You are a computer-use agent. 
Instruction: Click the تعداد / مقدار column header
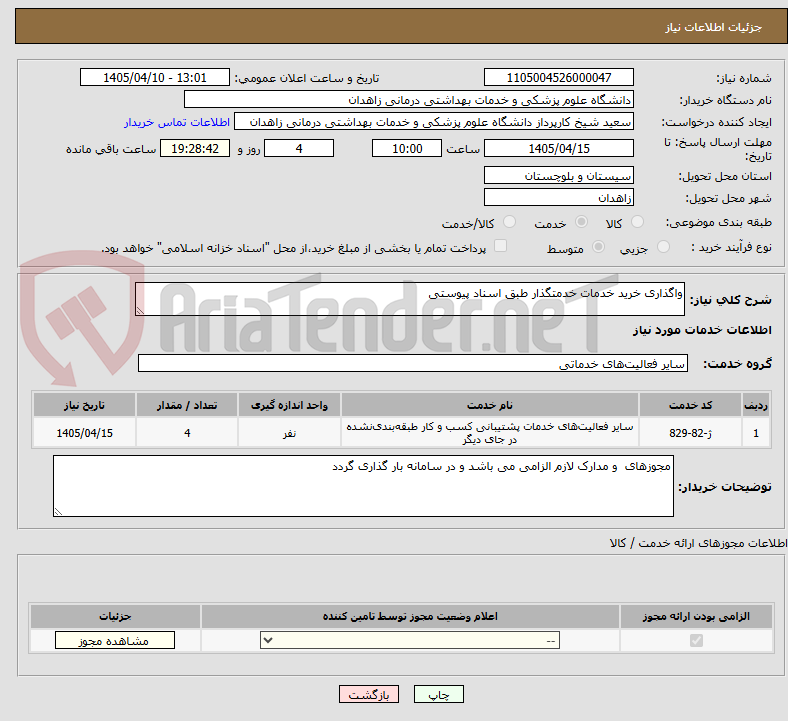point(187,405)
